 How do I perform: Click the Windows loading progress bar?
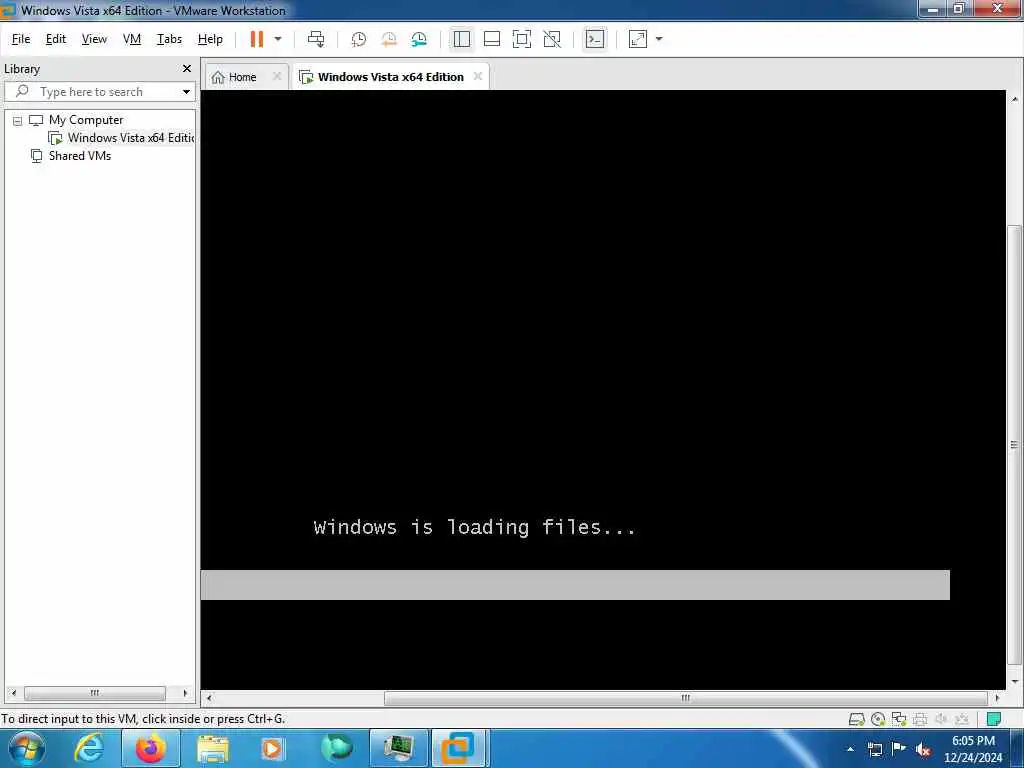click(x=575, y=585)
